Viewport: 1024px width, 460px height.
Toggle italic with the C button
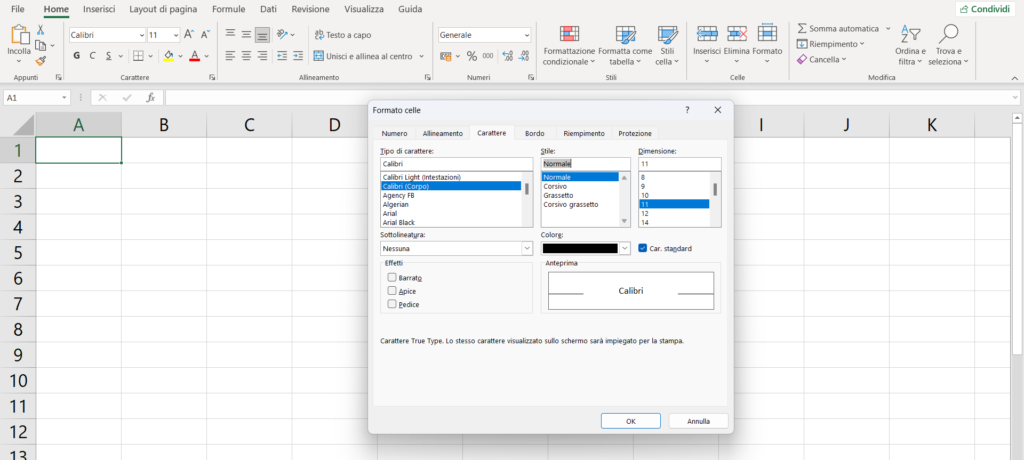point(93,56)
